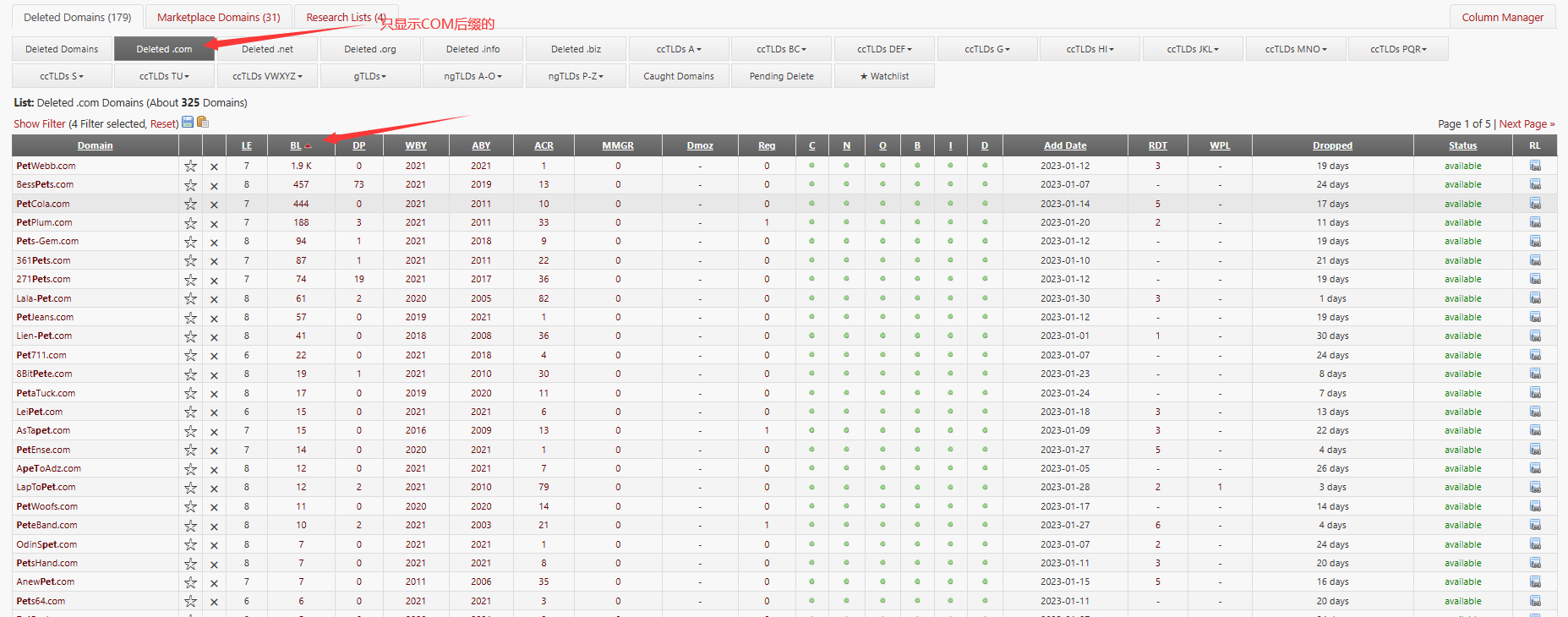The height and width of the screenshot is (617, 1568).
Task: Sort the table by BL column header
Action: click(296, 145)
